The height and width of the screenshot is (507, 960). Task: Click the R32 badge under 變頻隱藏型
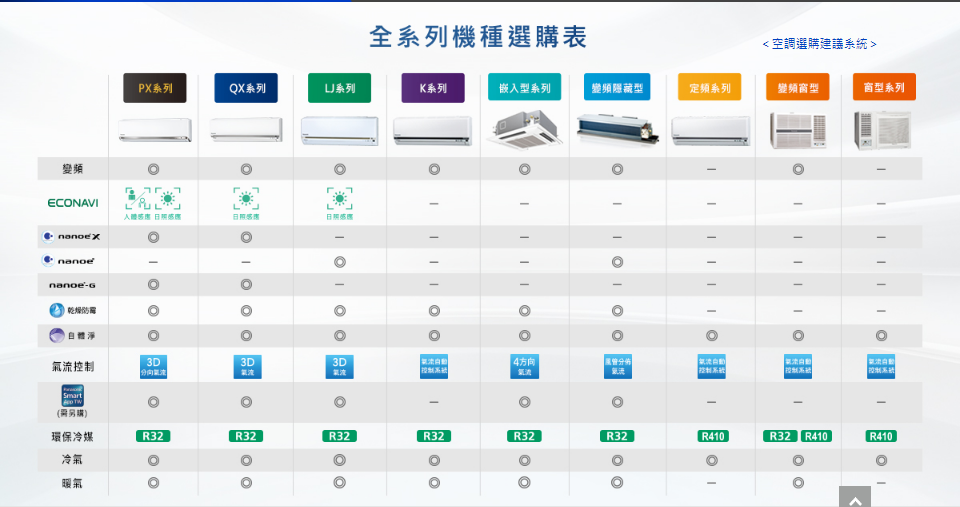point(617,436)
